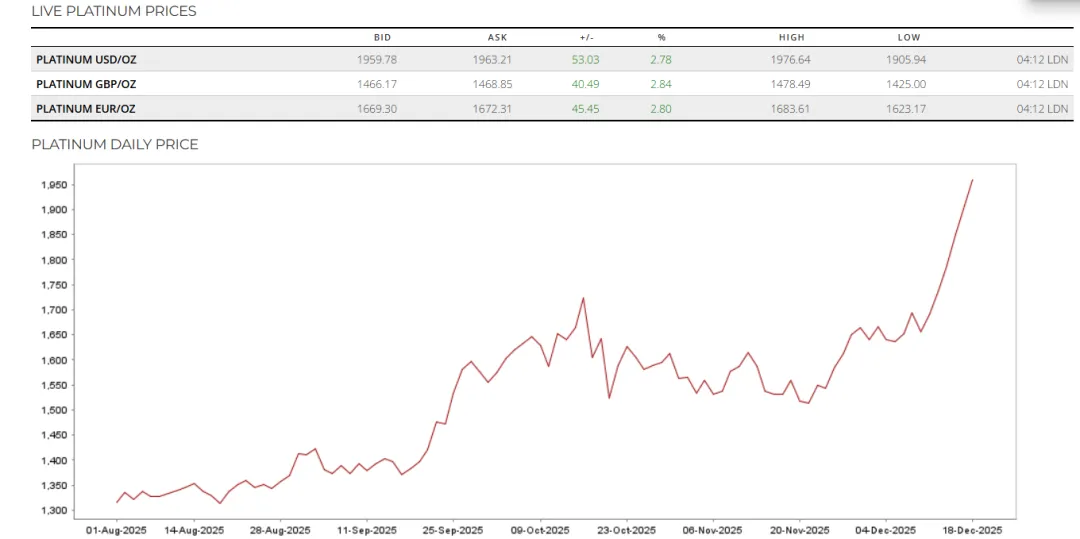Click the 18-Dec-2025 axis date label
The width and height of the screenshot is (1080, 539).
tap(972, 531)
